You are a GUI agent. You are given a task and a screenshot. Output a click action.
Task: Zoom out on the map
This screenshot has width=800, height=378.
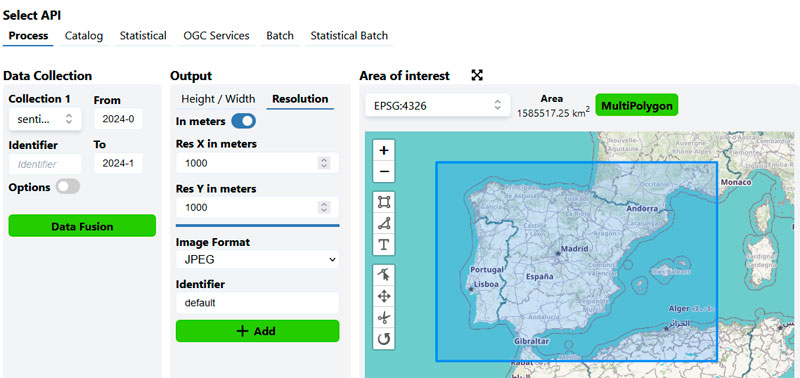pyautogui.click(x=384, y=171)
